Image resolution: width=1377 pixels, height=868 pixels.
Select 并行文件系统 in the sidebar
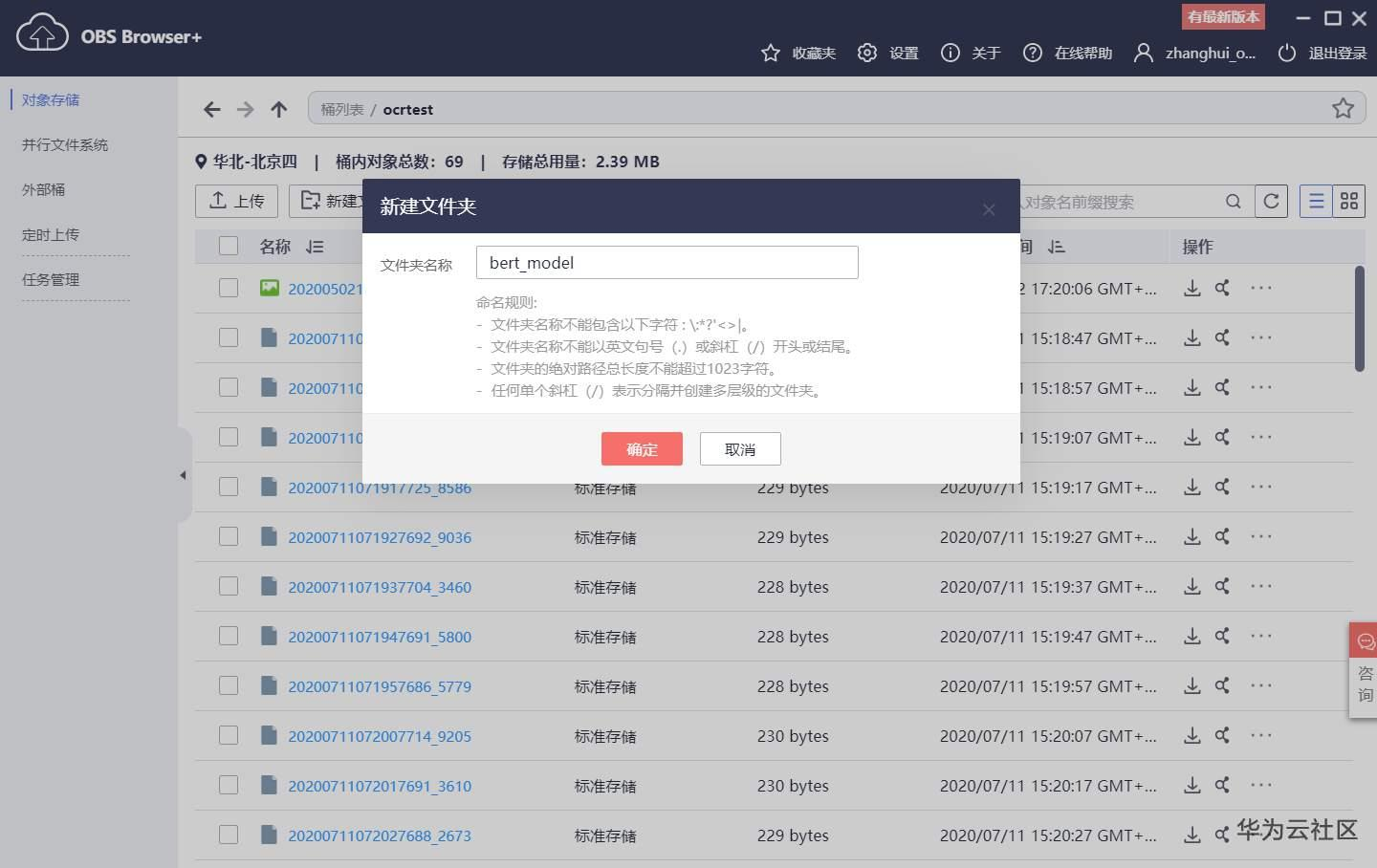65,144
